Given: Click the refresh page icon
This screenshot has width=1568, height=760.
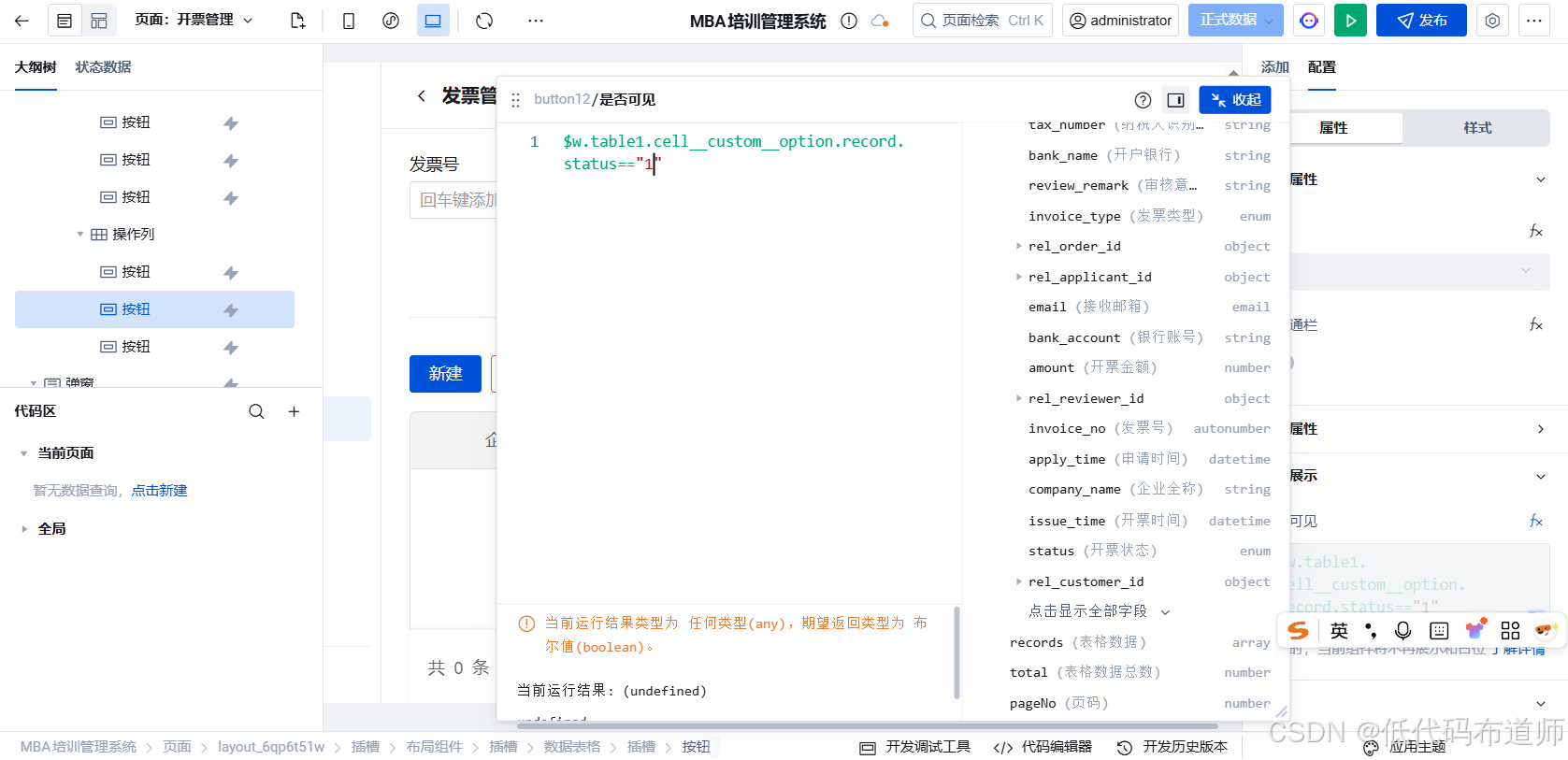Looking at the screenshot, I should pyautogui.click(x=484, y=21).
